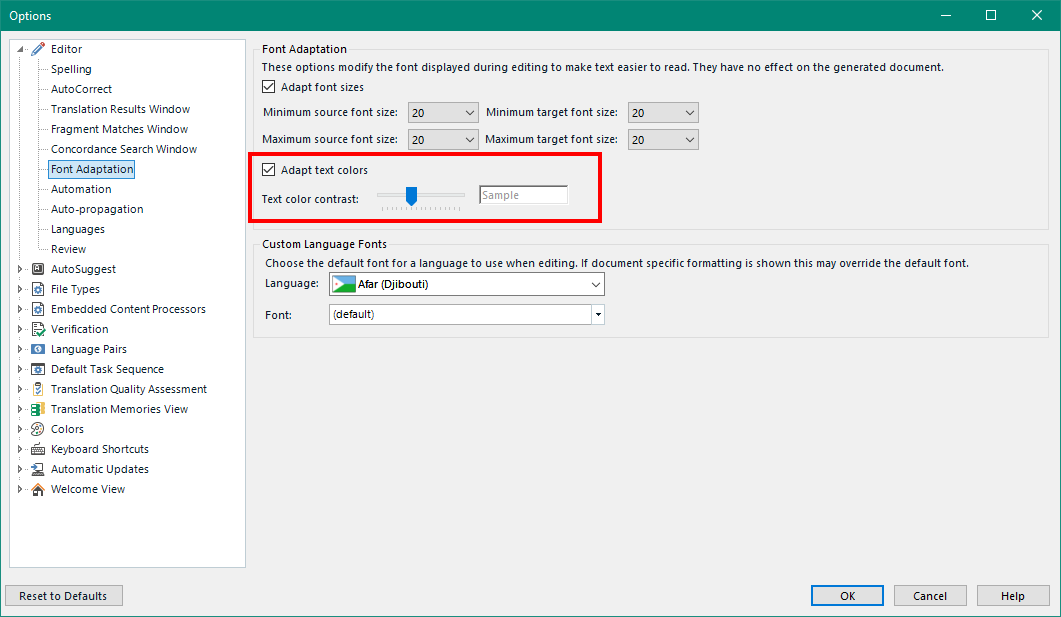Open the Font (default) dropdown arrow
Screen dimensions: 1061x617
[598, 315]
